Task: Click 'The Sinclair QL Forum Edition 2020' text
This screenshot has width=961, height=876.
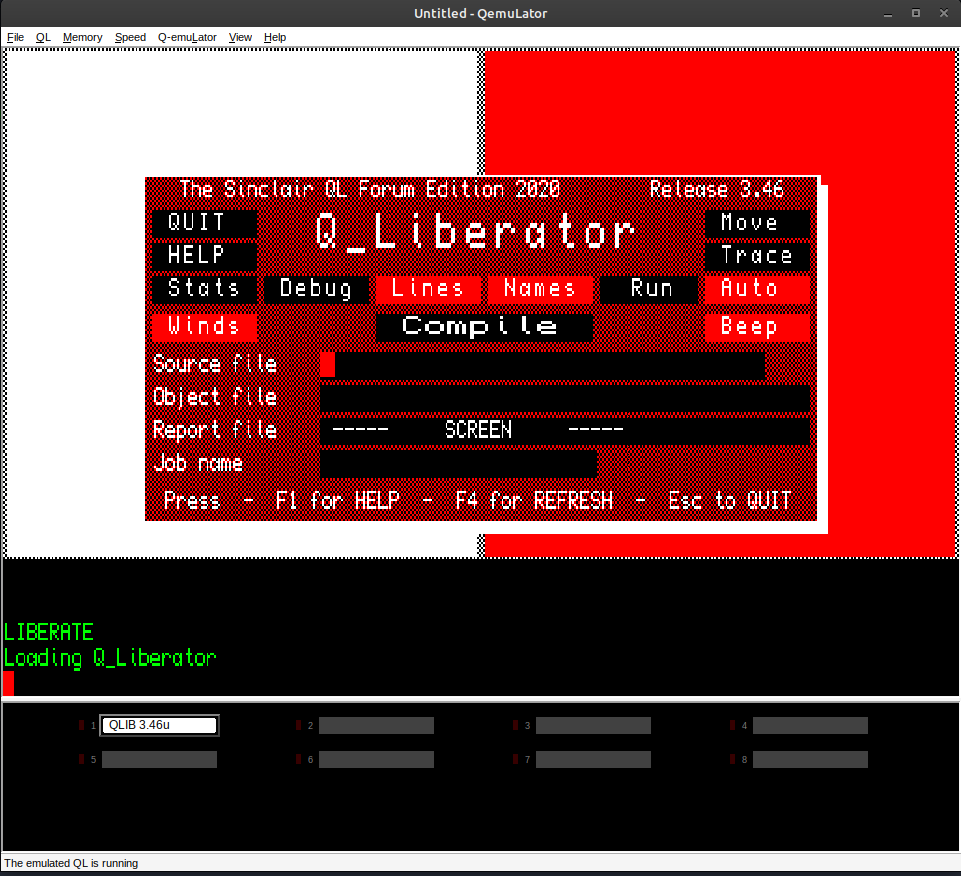Action: (370, 189)
